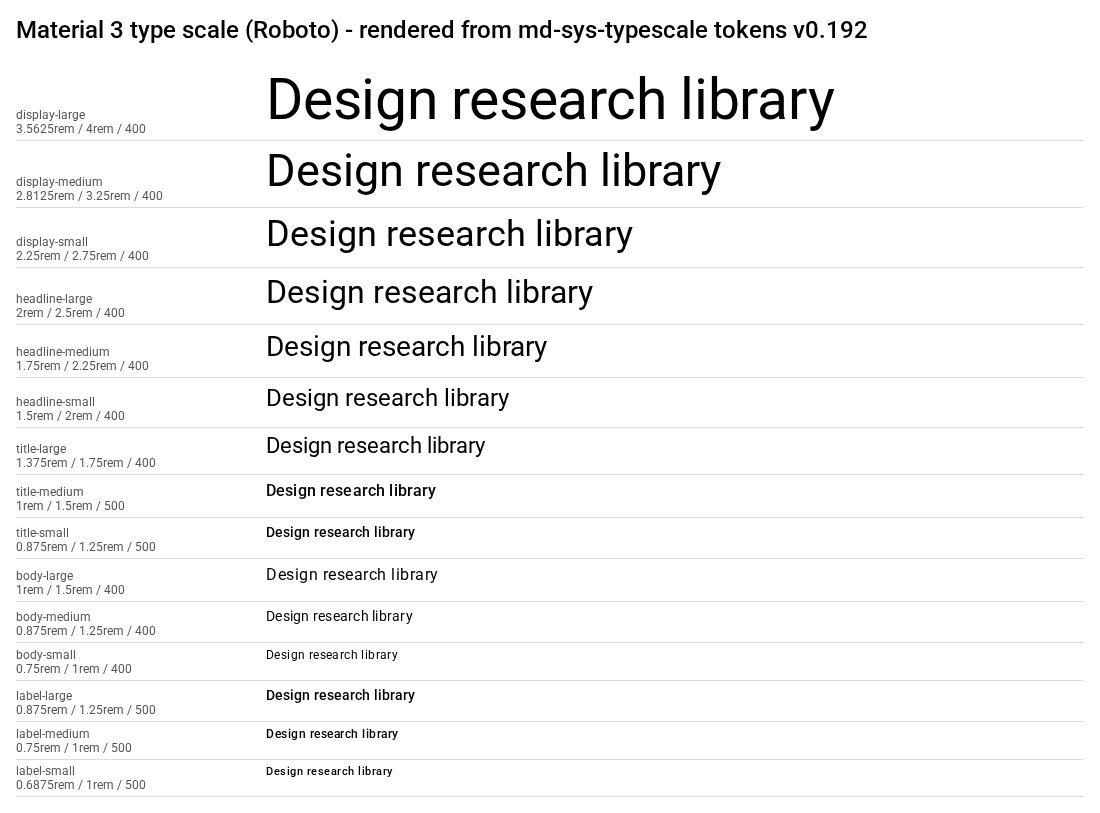The image size is (1100, 813).
Task: Select the body-large label
Action: pos(44,575)
